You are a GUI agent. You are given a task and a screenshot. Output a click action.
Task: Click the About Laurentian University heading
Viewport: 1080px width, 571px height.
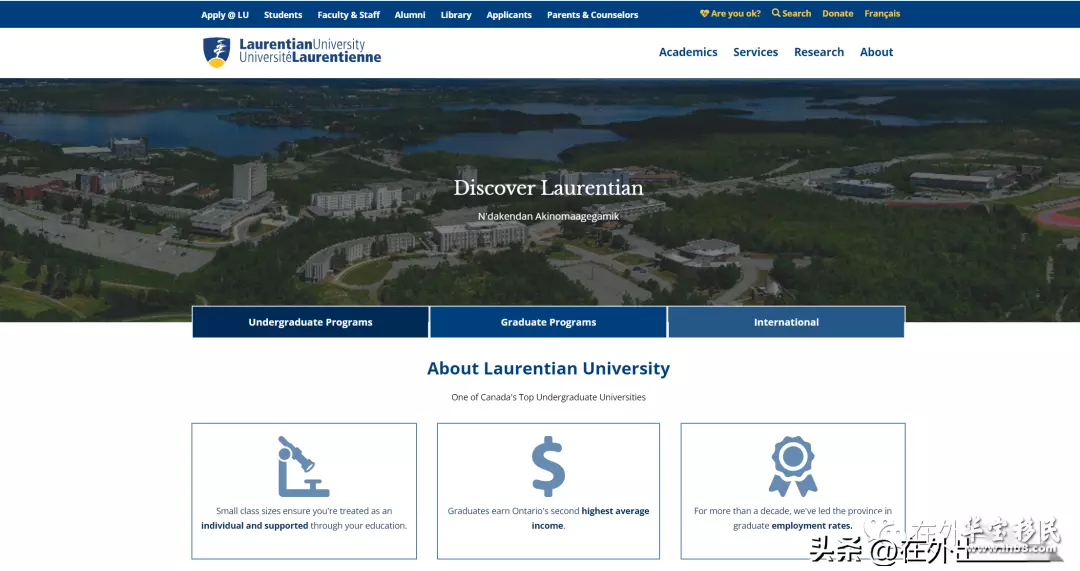point(548,368)
